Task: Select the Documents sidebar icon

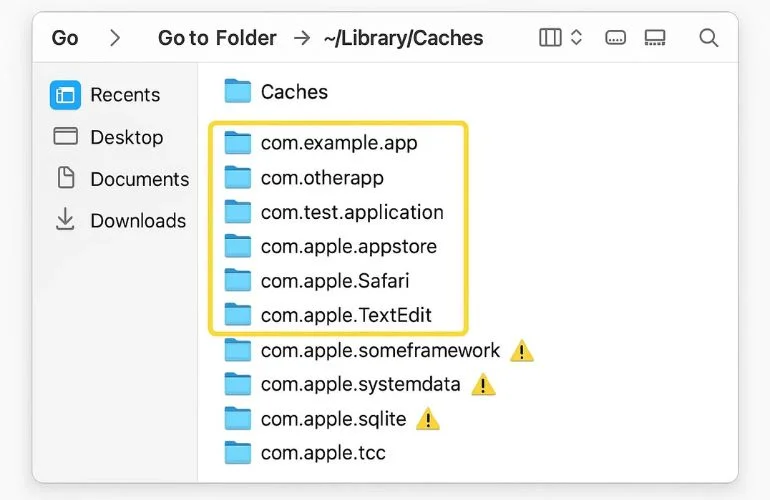Action: (66, 179)
